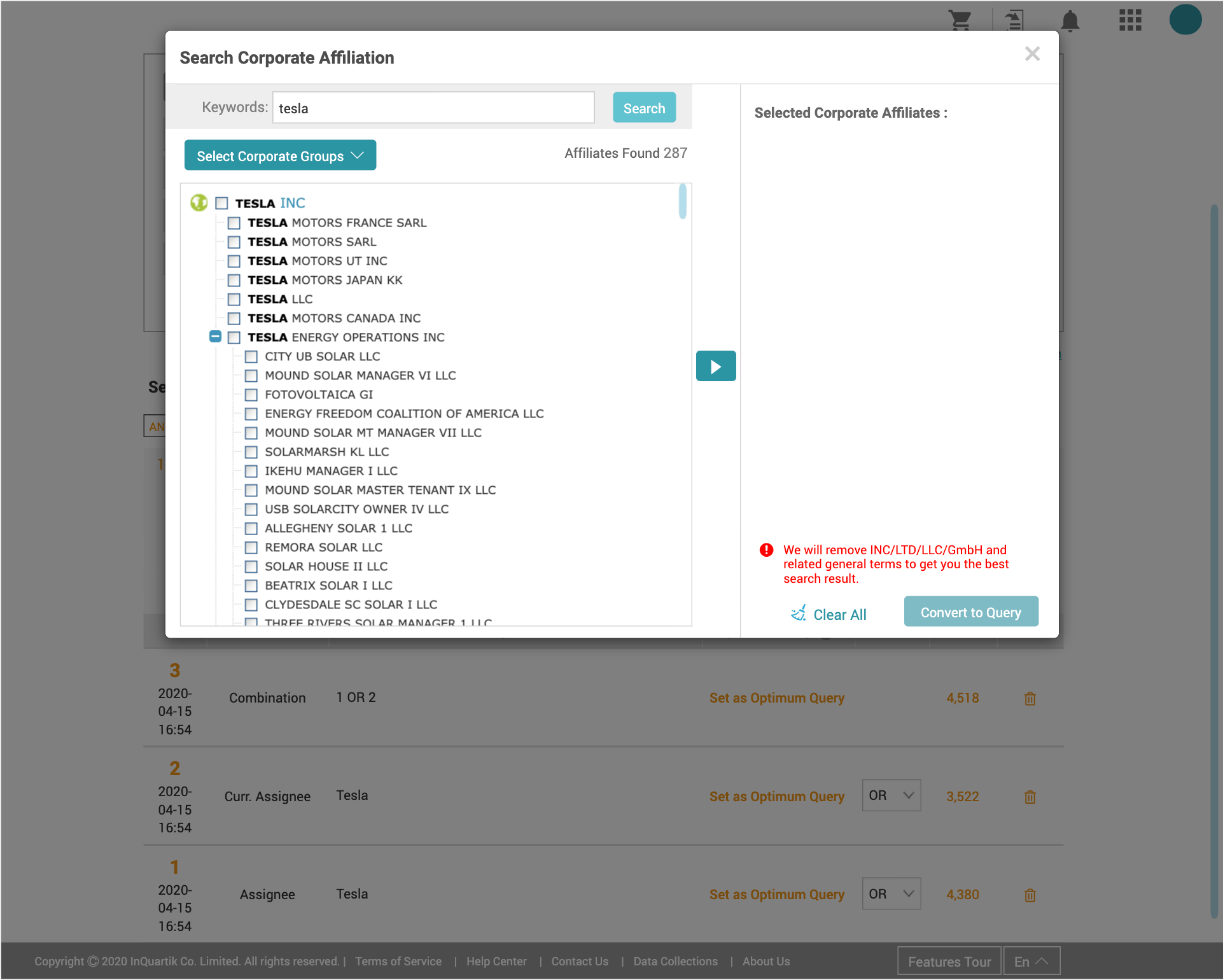Set query 2 as Optimum Query
1223x980 pixels.
[777, 797]
